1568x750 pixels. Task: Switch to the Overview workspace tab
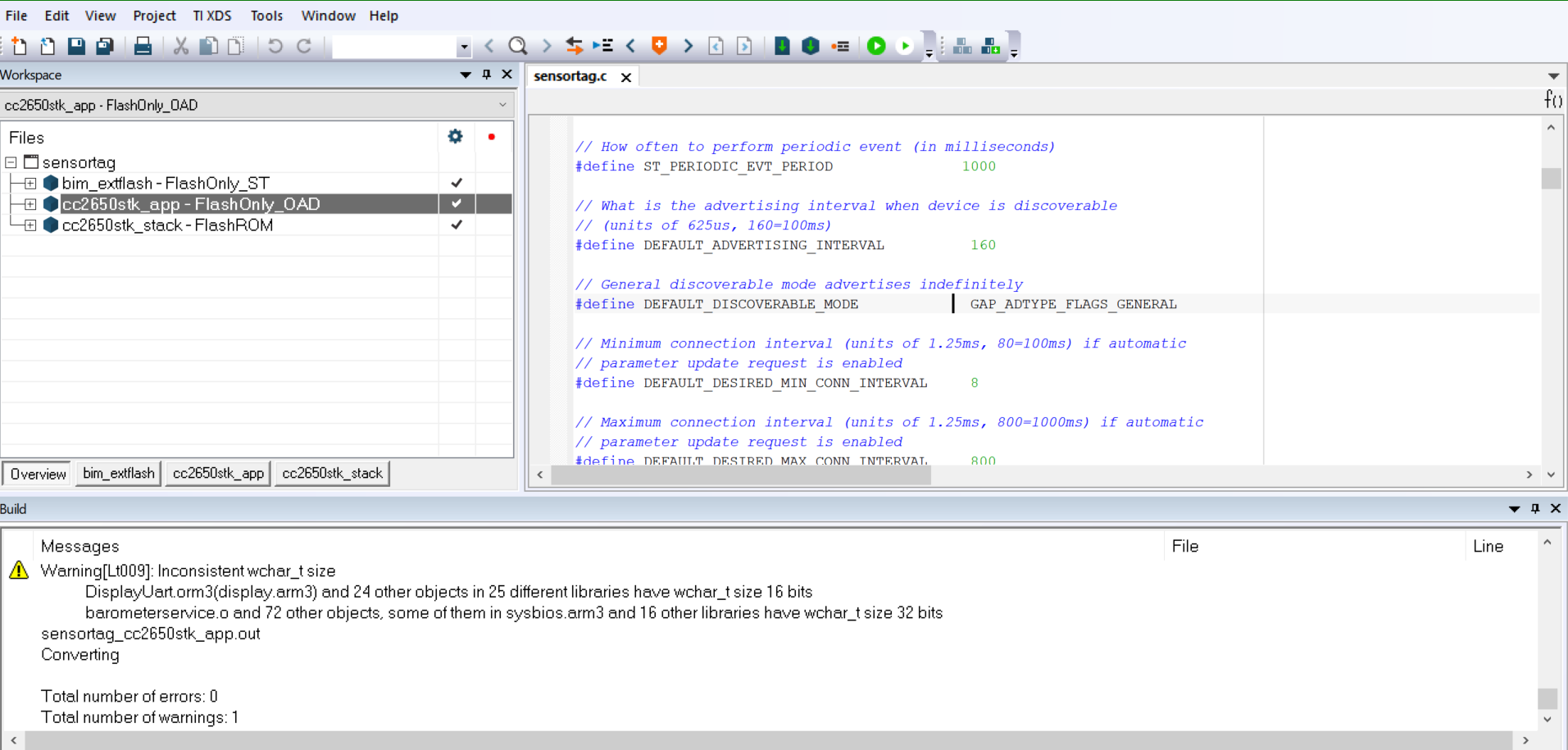pos(38,474)
